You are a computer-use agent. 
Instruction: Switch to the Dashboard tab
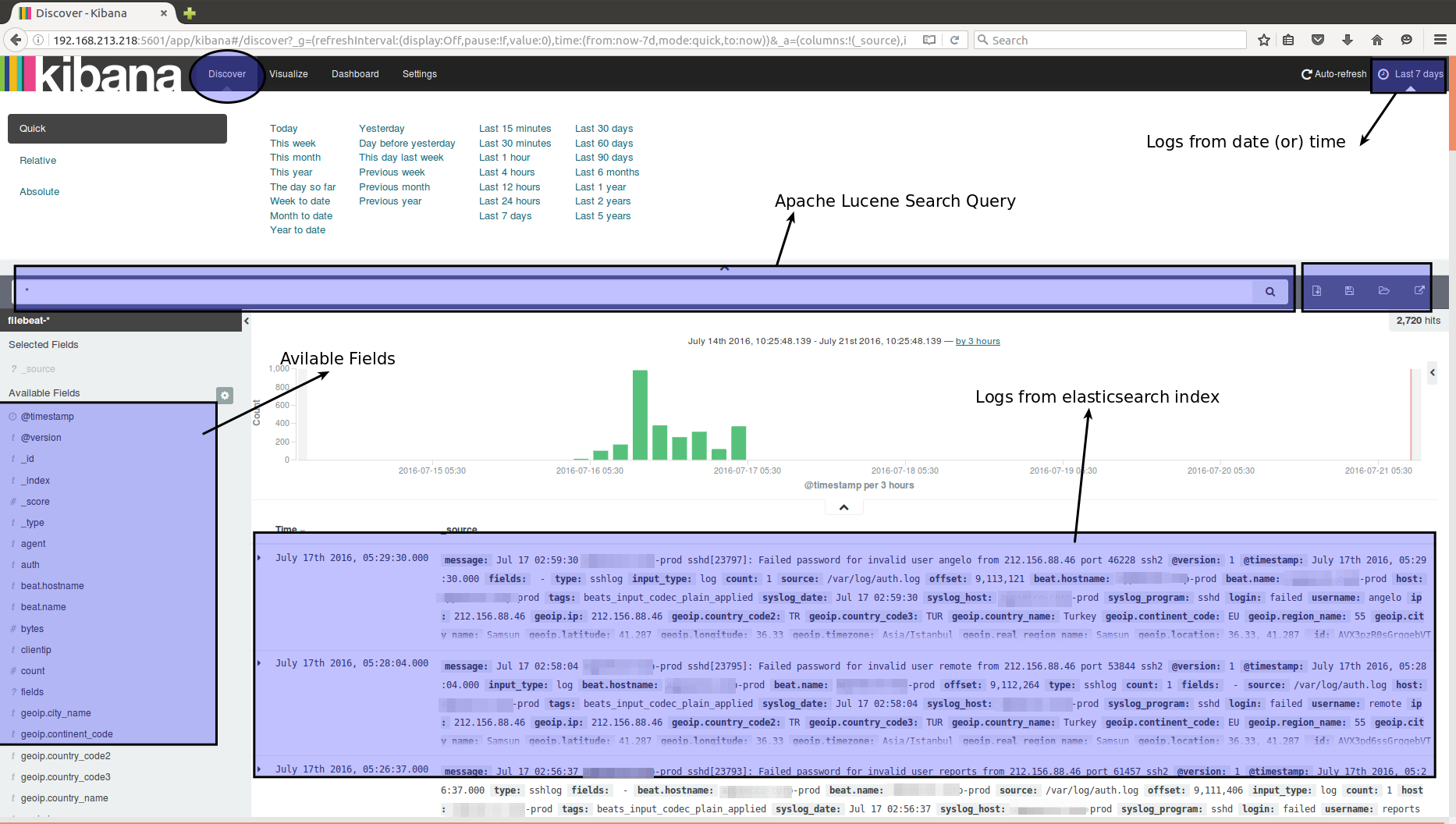(x=355, y=74)
